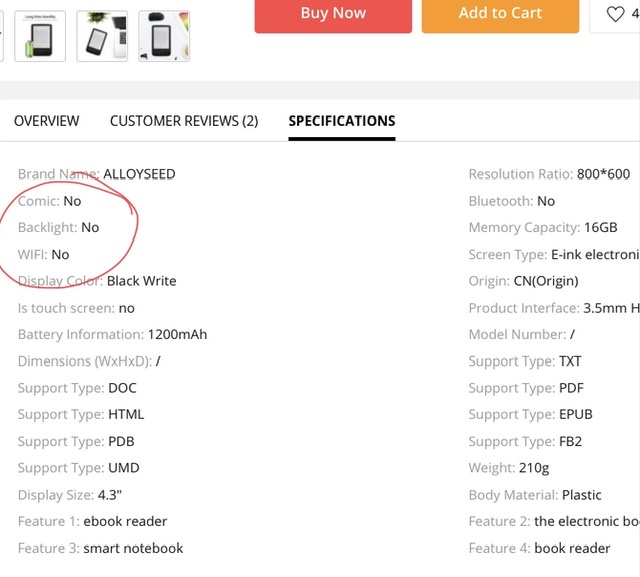This screenshot has width=640, height=577.
Task: Click the Resolution Ratio 800*600 value
Action: point(603,174)
